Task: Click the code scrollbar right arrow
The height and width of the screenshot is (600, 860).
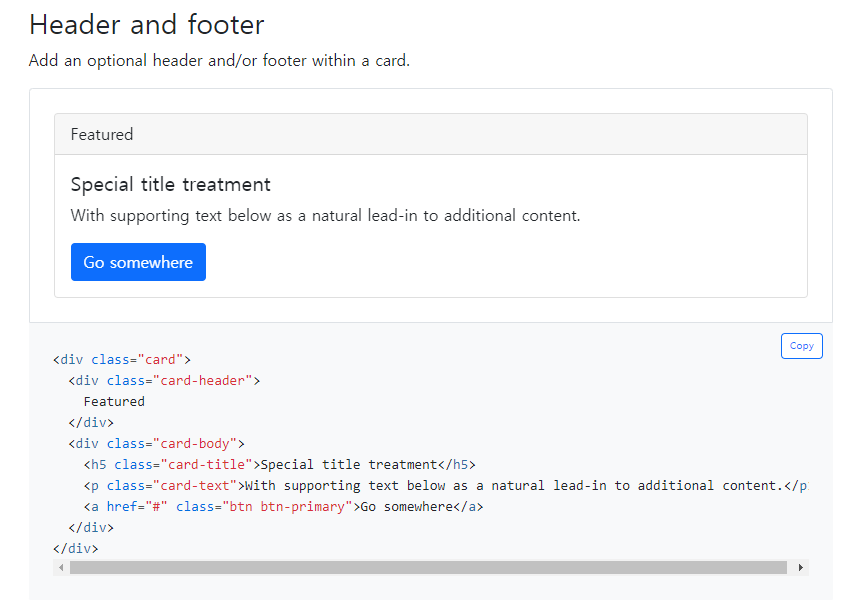Action: point(799,568)
